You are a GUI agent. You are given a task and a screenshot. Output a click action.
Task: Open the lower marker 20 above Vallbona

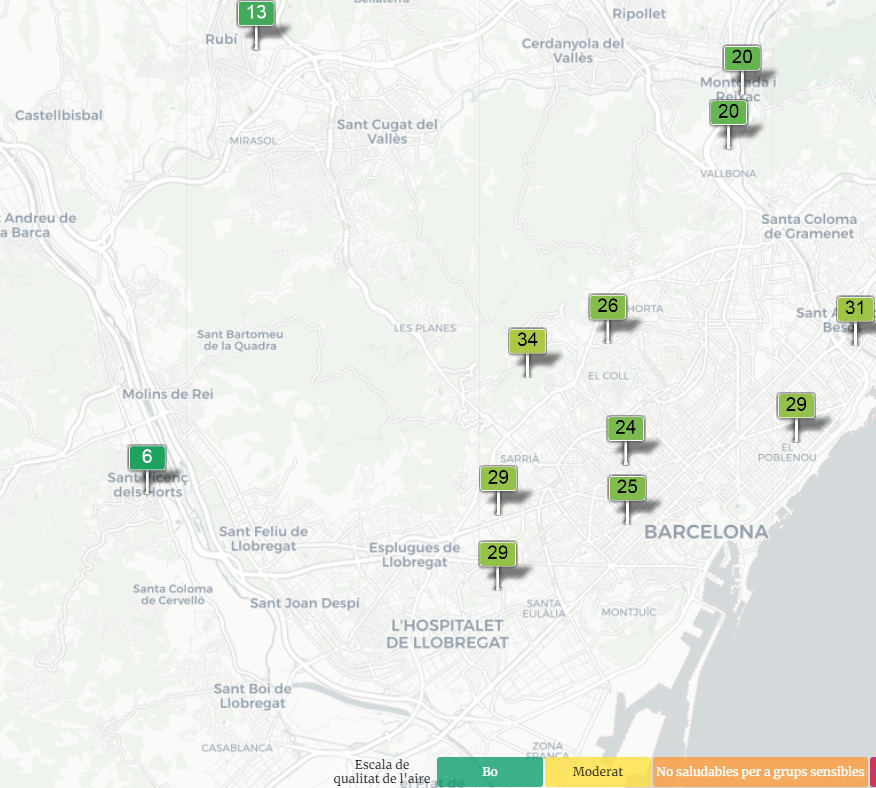(728, 112)
